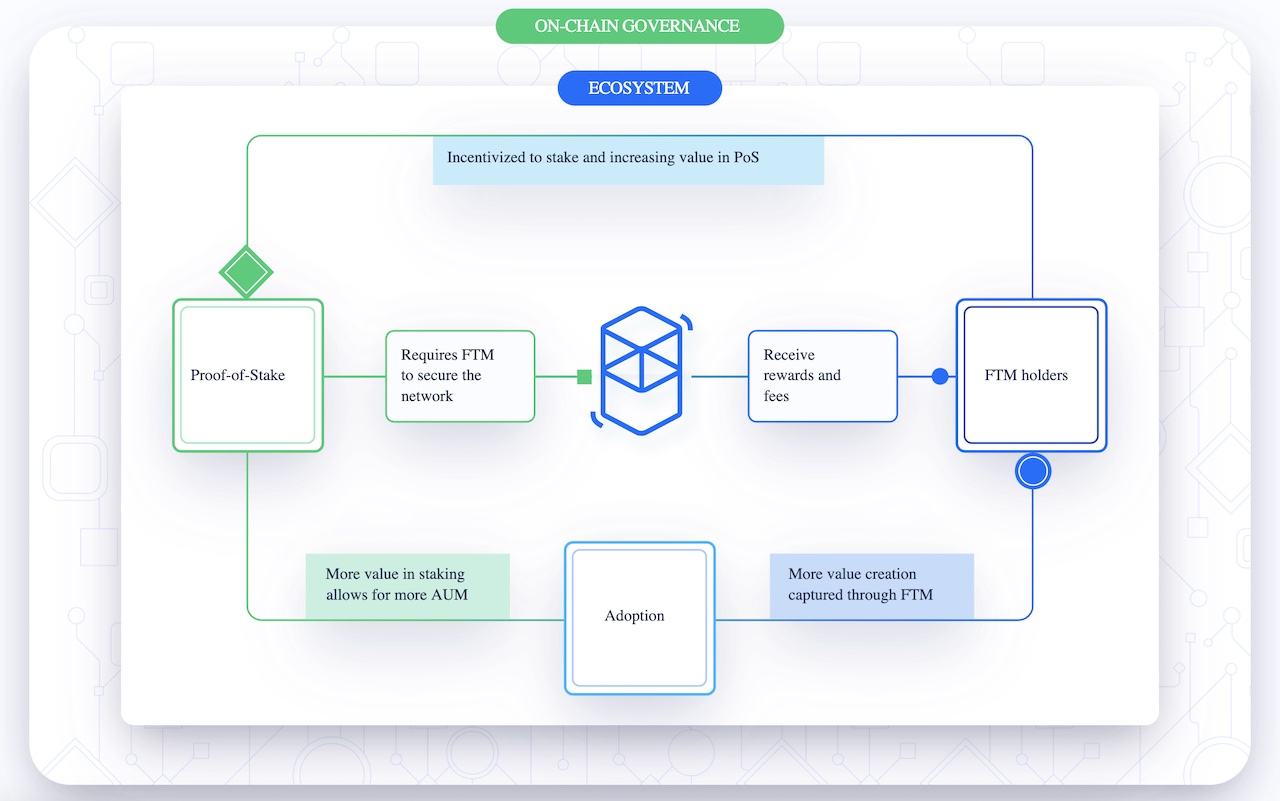Click the Receive rewards and fees box
This screenshot has height=801, width=1280.
823,376
